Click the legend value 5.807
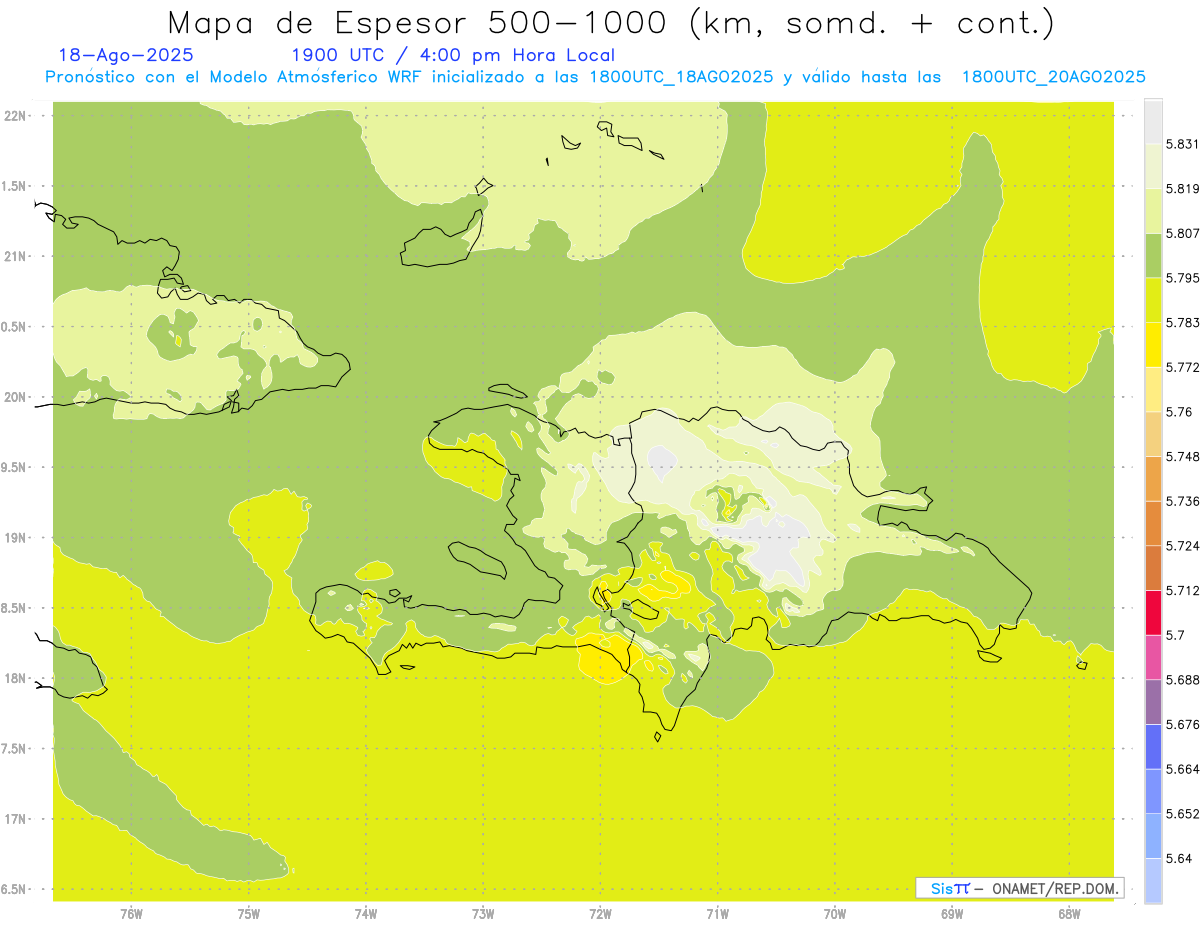The image size is (1200, 927). tap(1182, 233)
